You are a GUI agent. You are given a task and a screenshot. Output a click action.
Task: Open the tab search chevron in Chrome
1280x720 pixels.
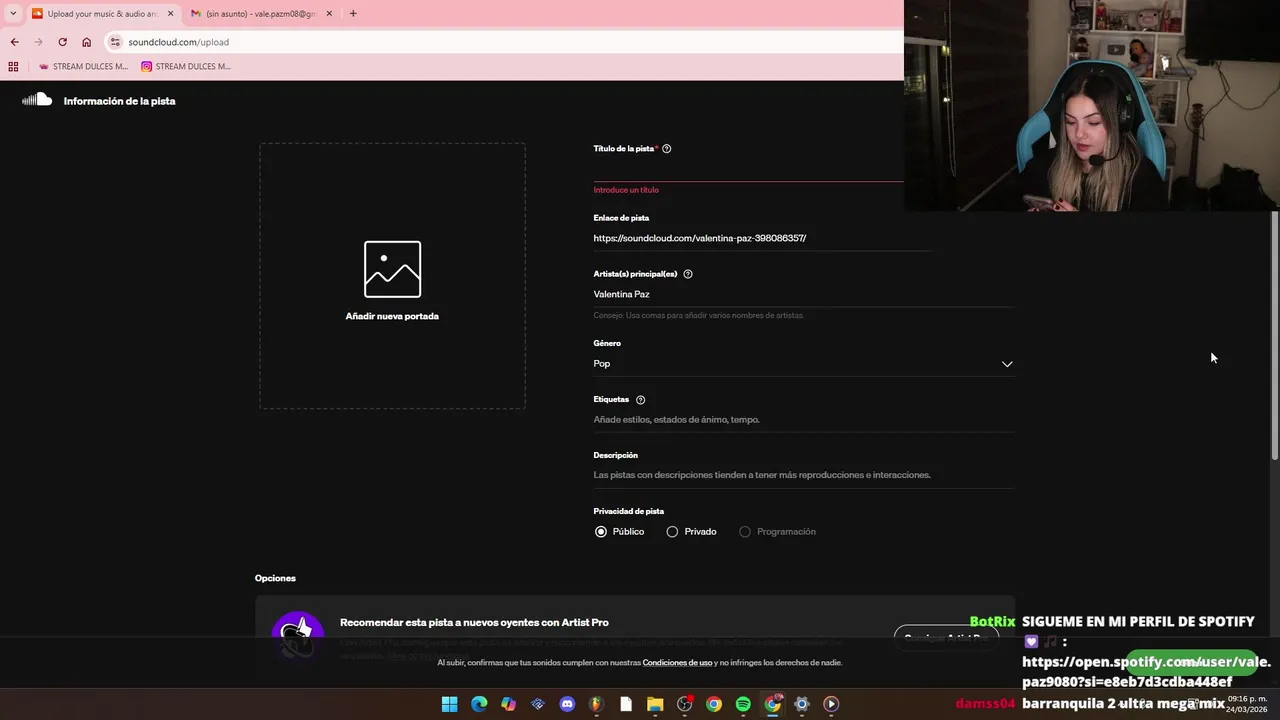(x=13, y=14)
